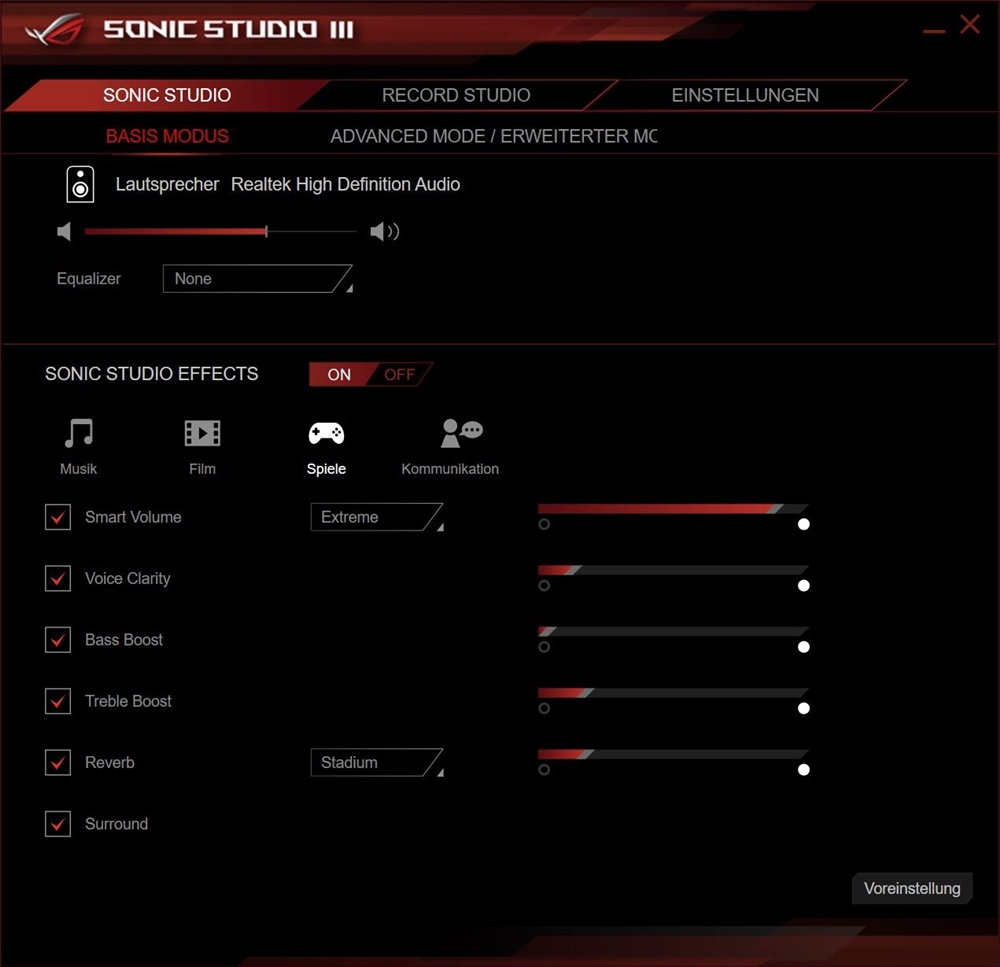Click the ROG logo in the title bar
1000x967 pixels.
pos(55,29)
